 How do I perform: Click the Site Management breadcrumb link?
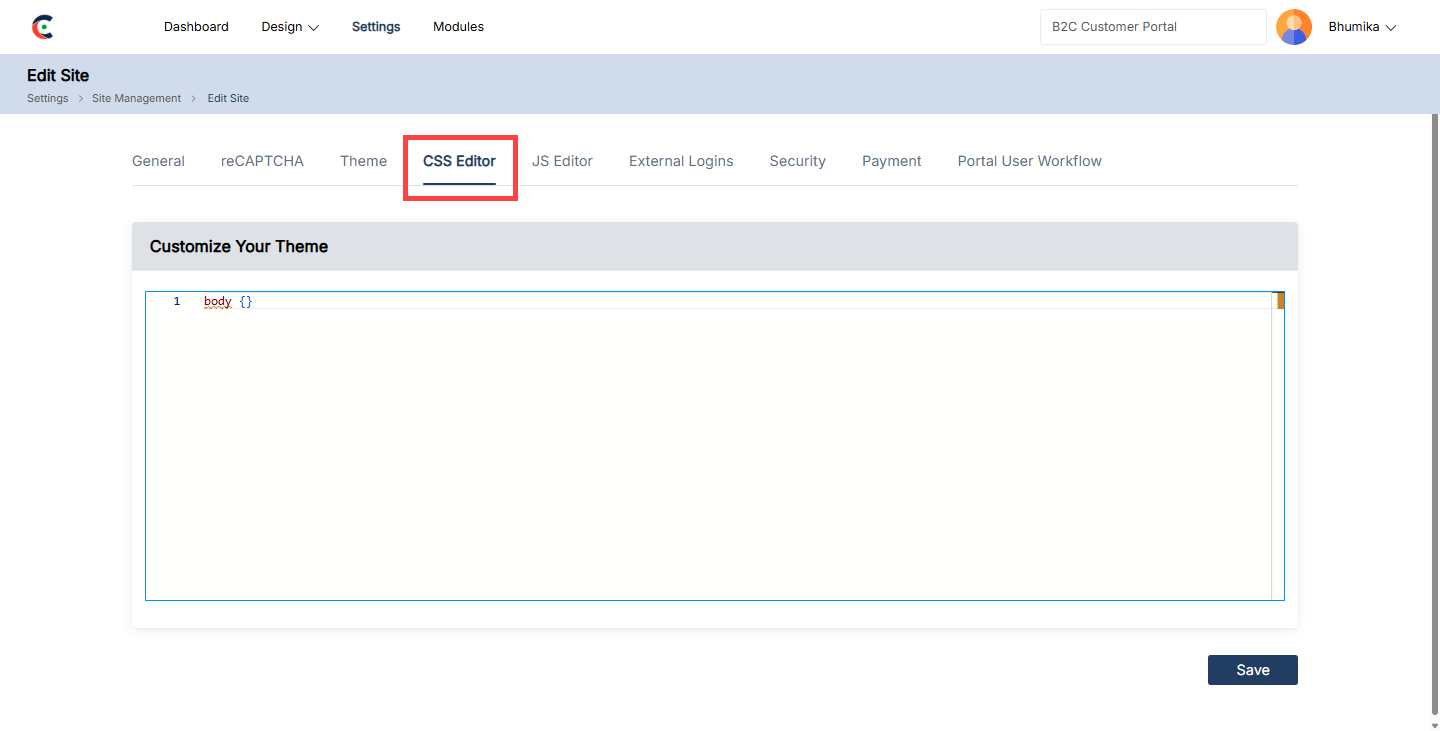click(x=136, y=98)
